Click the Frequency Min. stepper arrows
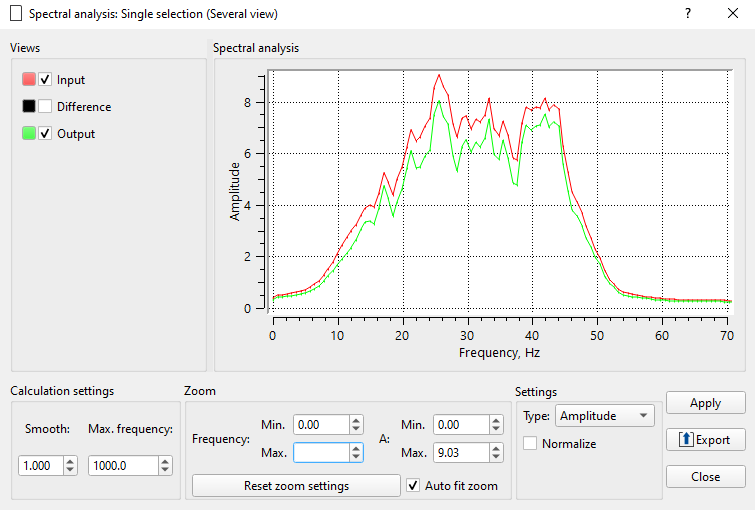 pyautogui.click(x=356, y=425)
